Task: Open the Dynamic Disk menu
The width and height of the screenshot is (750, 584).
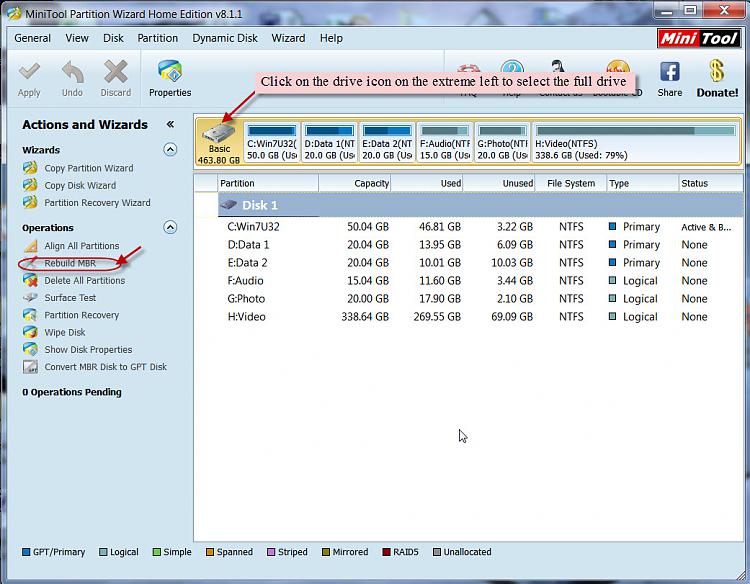Action: coord(225,38)
